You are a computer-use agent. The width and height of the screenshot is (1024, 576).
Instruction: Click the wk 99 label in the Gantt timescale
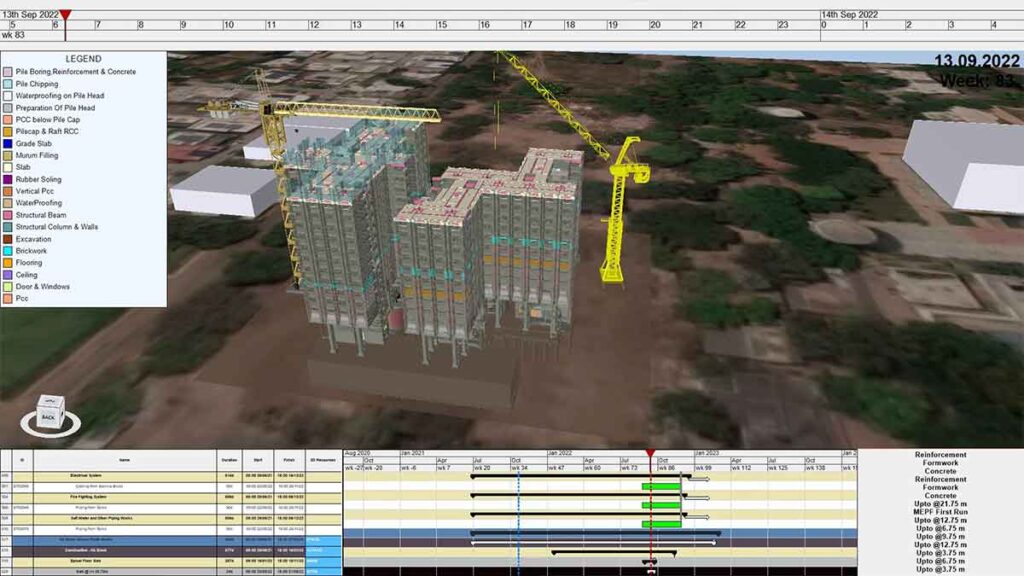coord(703,468)
